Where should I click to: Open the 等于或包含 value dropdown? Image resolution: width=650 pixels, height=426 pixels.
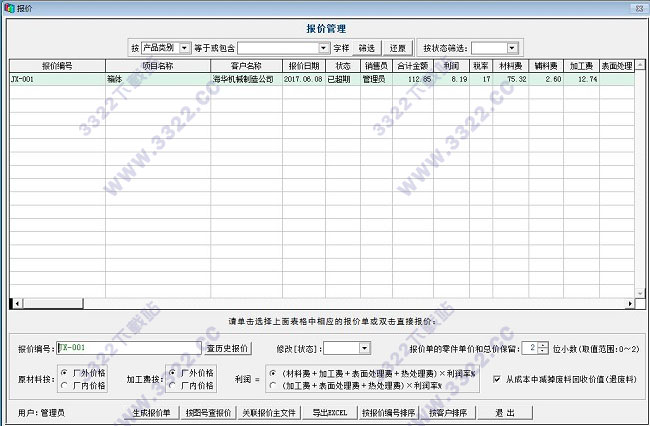pos(323,48)
